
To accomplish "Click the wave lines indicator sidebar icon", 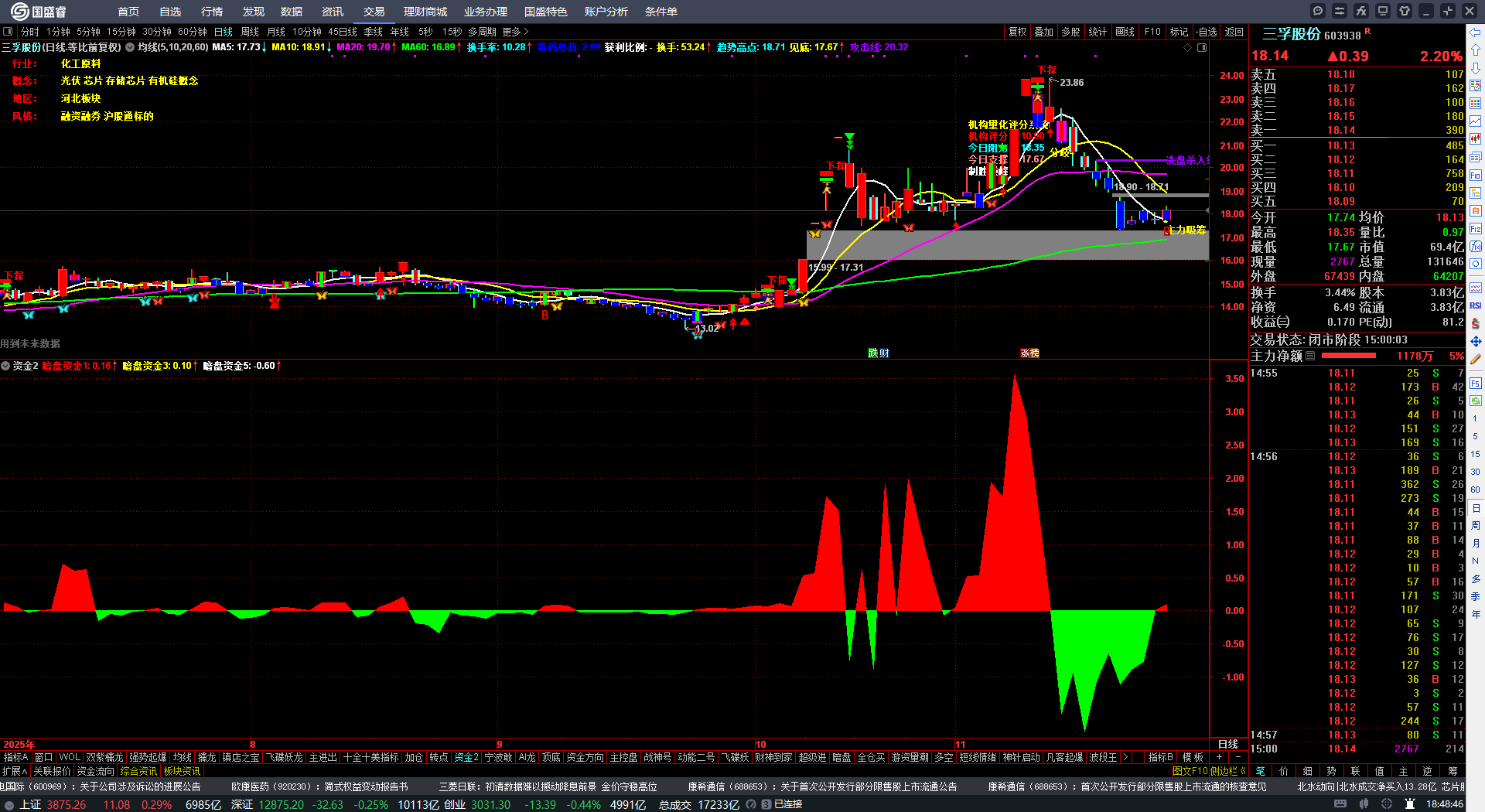I will (1476, 288).
